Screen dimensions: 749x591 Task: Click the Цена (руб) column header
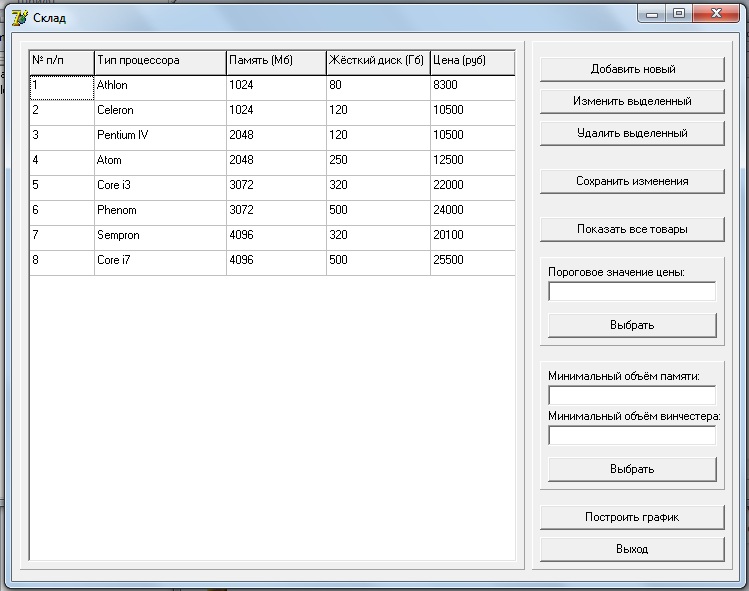(x=473, y=62)
